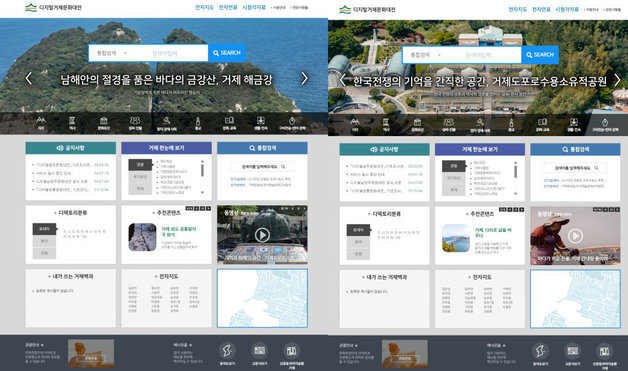Viewport: 628px width, 371px height.
Task: Open the 거제, 다리로 recommended content thumbnail
Action: pyautogui.click(x=456, y=238)
